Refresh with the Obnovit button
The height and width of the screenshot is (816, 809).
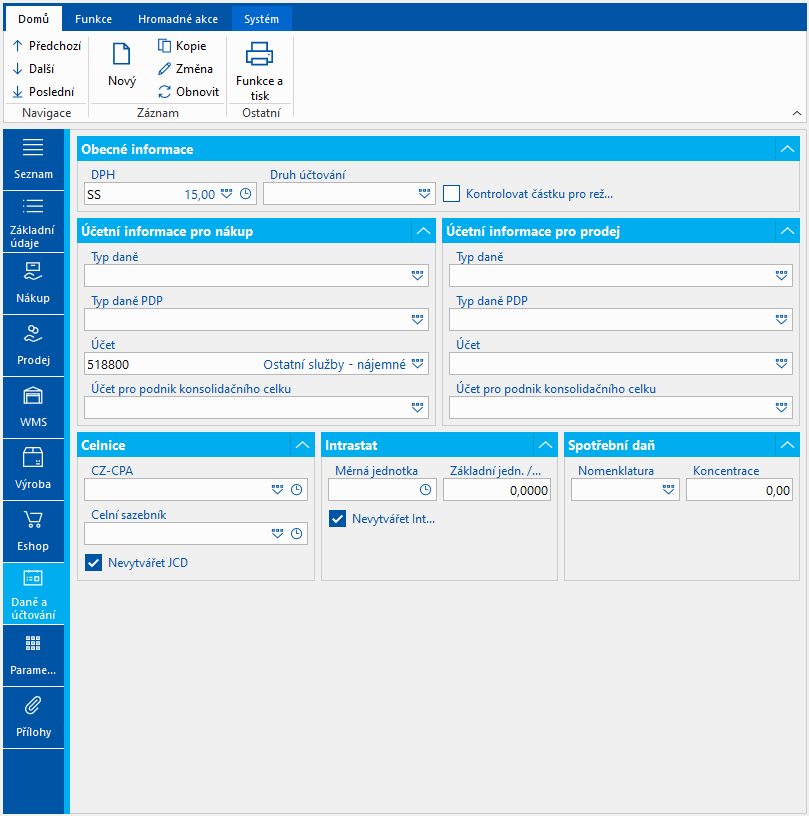188,92
